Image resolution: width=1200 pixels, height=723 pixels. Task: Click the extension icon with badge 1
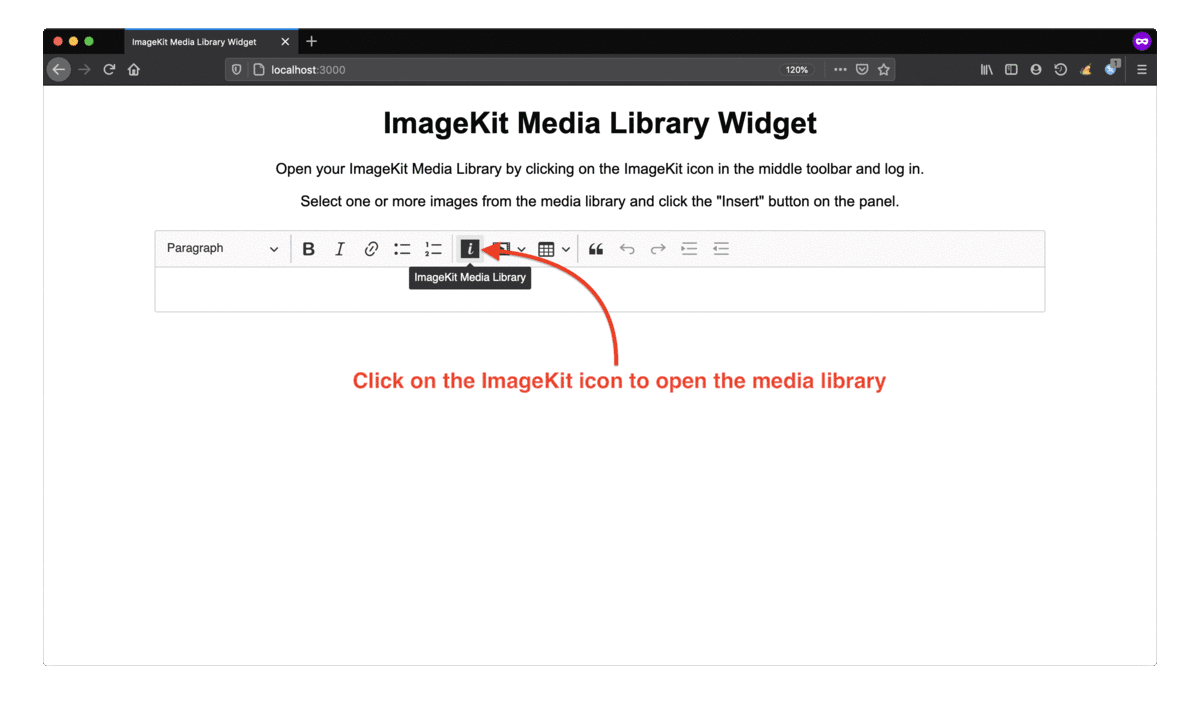click(1112, 69)
